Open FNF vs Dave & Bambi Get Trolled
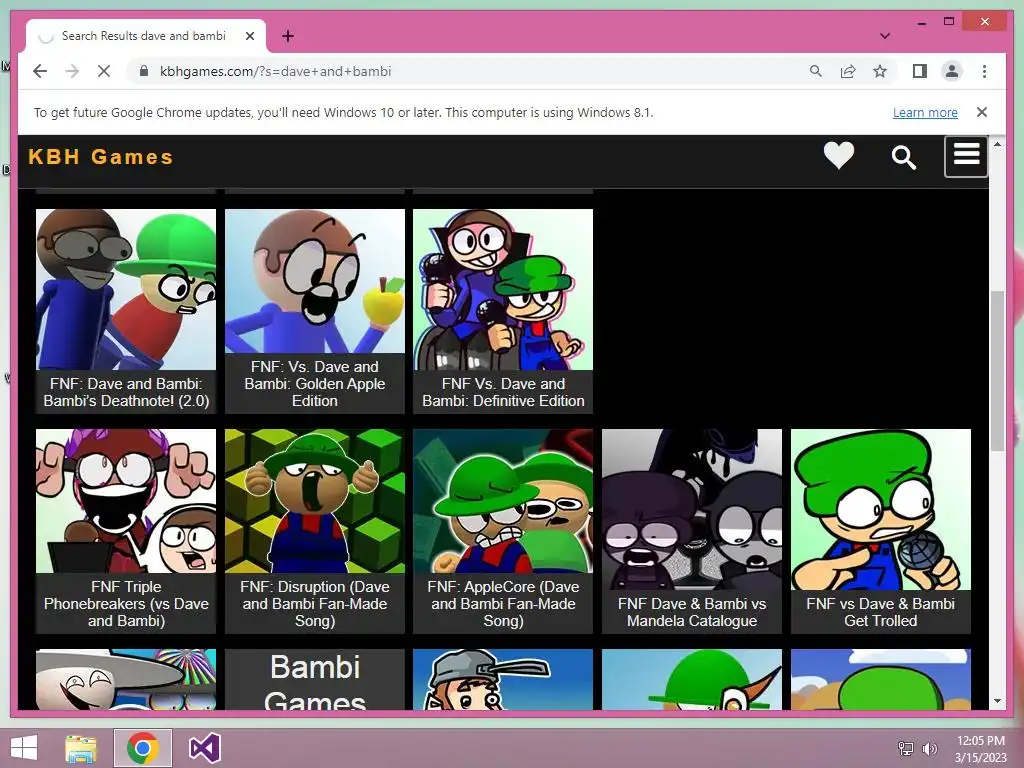The width and height of the screenshot is (1024, 768). [880, 531]
